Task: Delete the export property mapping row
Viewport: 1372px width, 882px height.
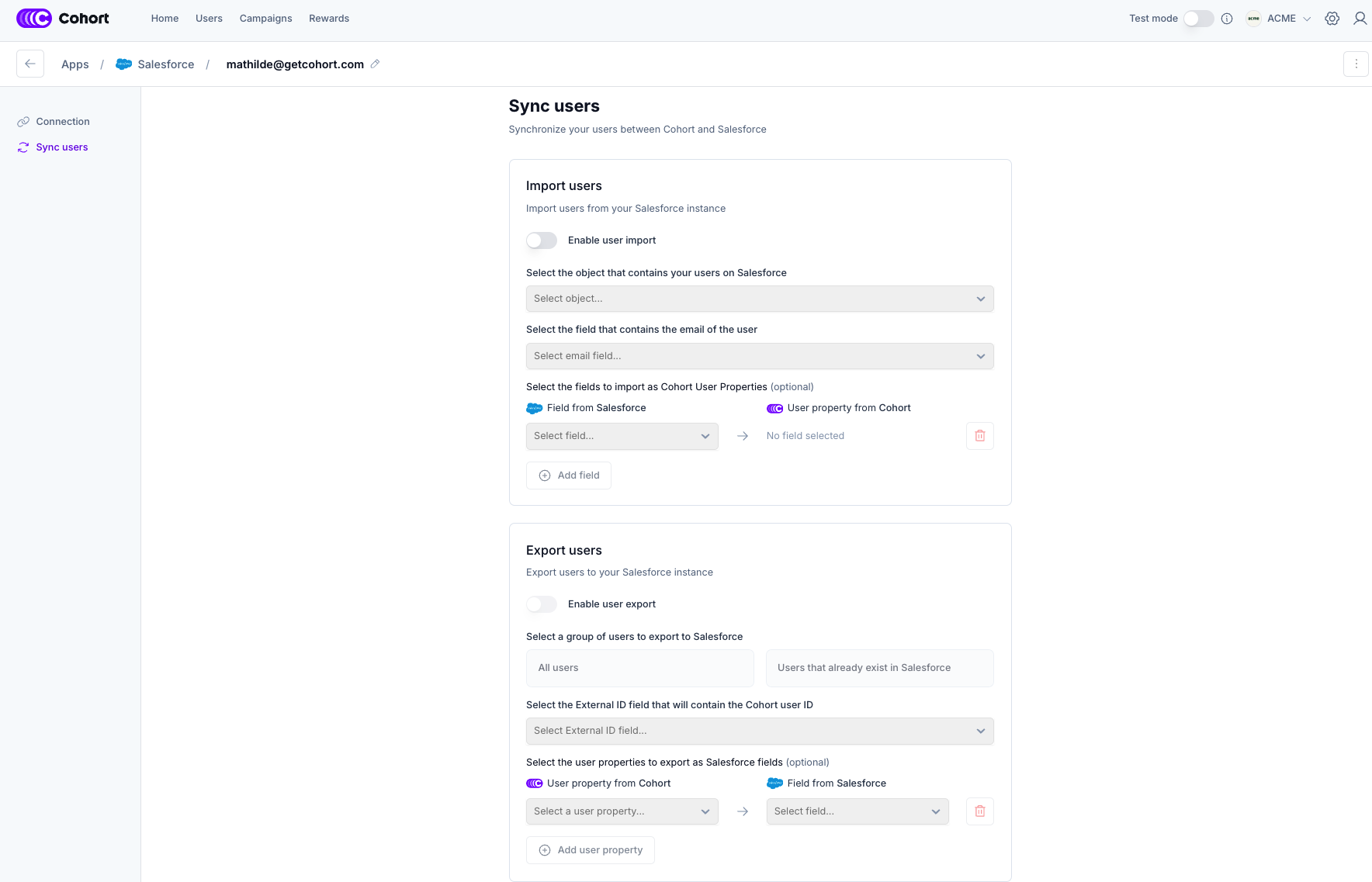Action: pos(979,811)
